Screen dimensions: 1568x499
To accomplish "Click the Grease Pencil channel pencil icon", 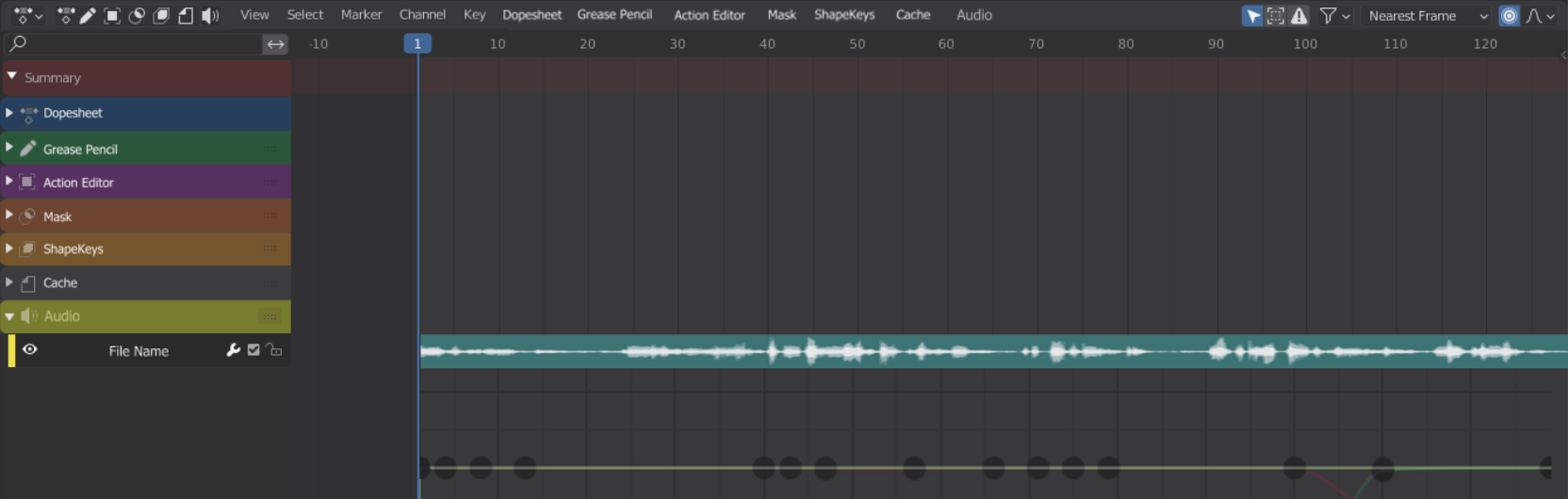I will coord(28,148).
